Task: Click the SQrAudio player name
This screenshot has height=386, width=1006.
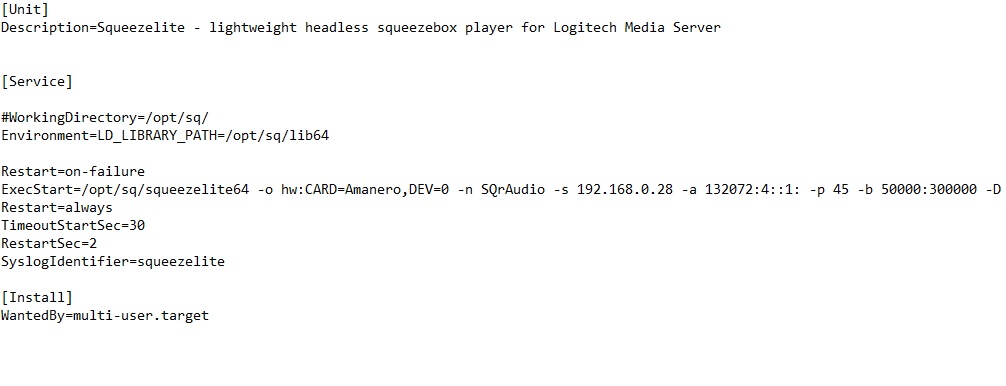Action: 513,189
